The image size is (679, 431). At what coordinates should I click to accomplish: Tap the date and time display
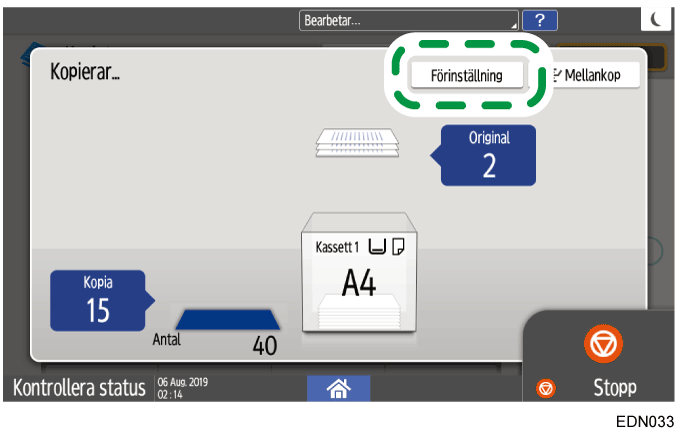(182, 388)
